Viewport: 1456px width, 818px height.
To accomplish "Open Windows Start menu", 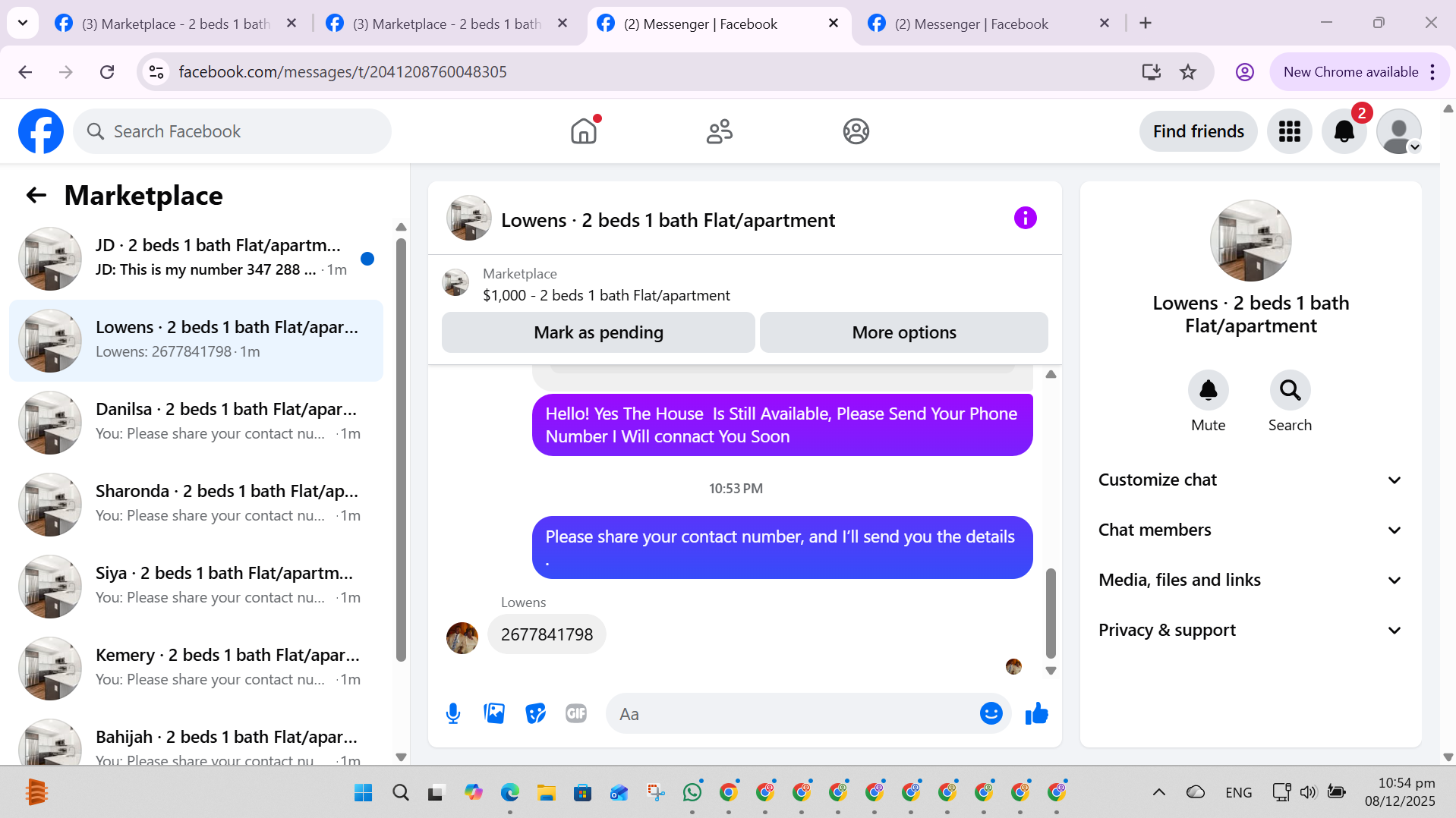I will pos(364,792).
